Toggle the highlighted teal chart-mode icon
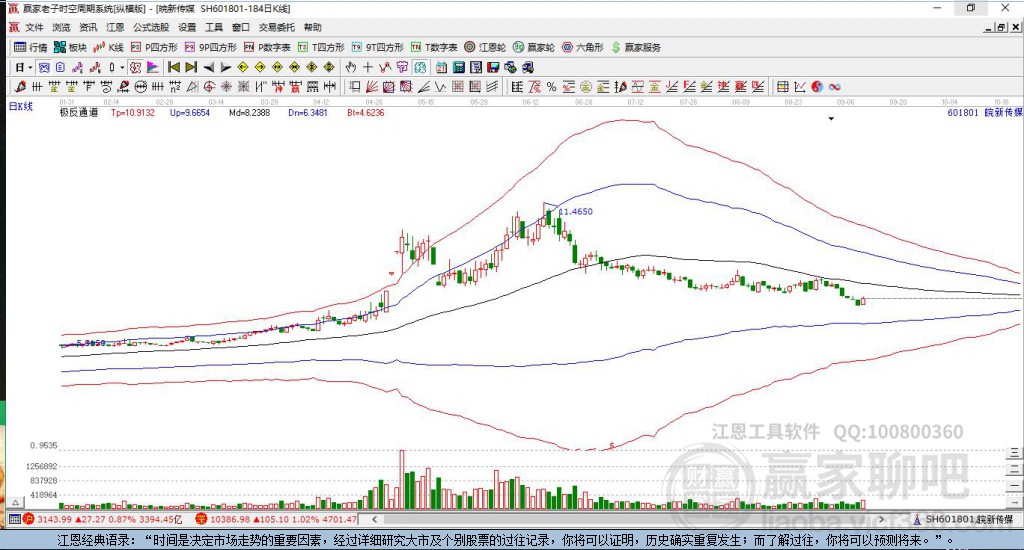Screen dimensions: 1024x550 420,67
